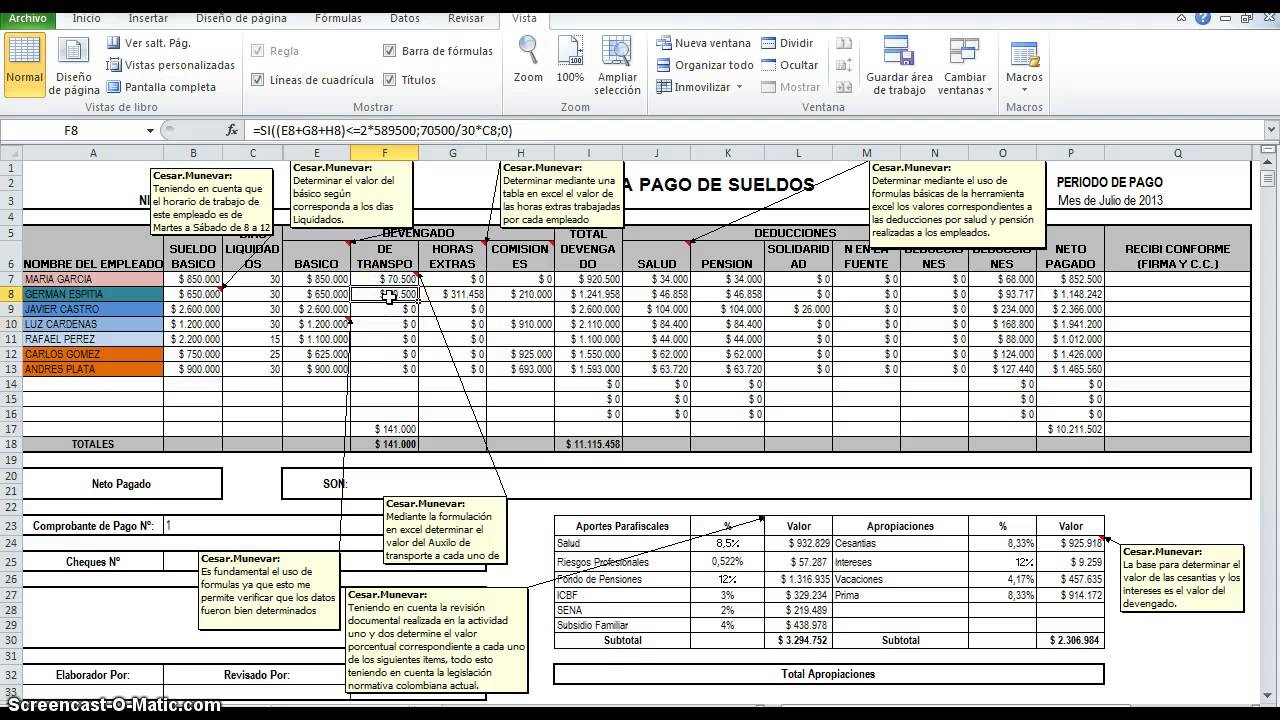Click the fx insert function icon
The height and width of the screenshot is (720, 1280).
tap(232, 130)
